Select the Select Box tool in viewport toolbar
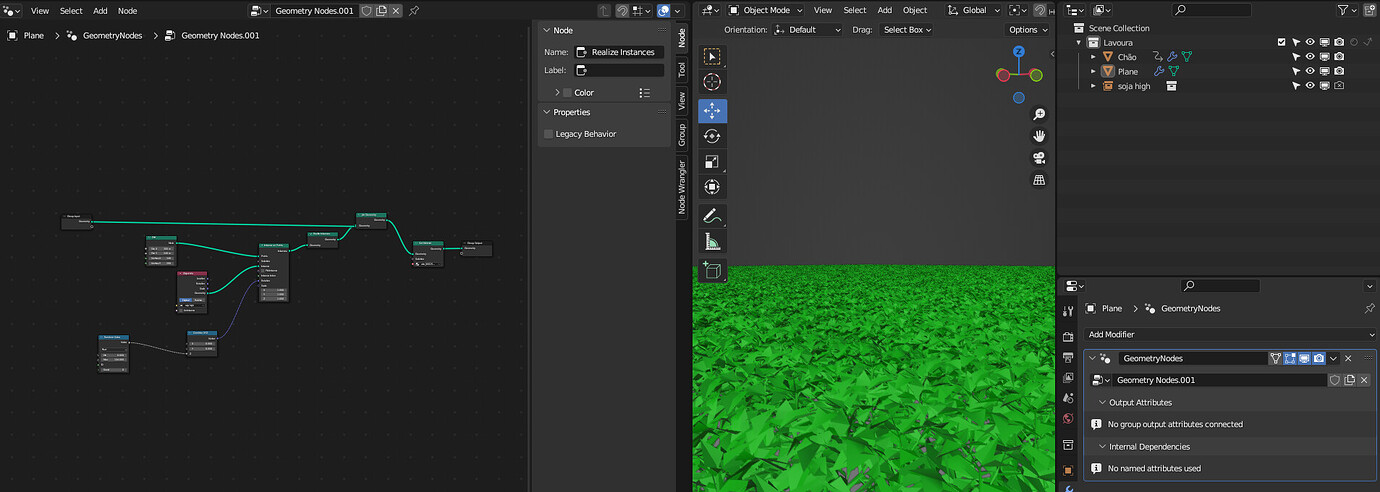 (712, 57)
